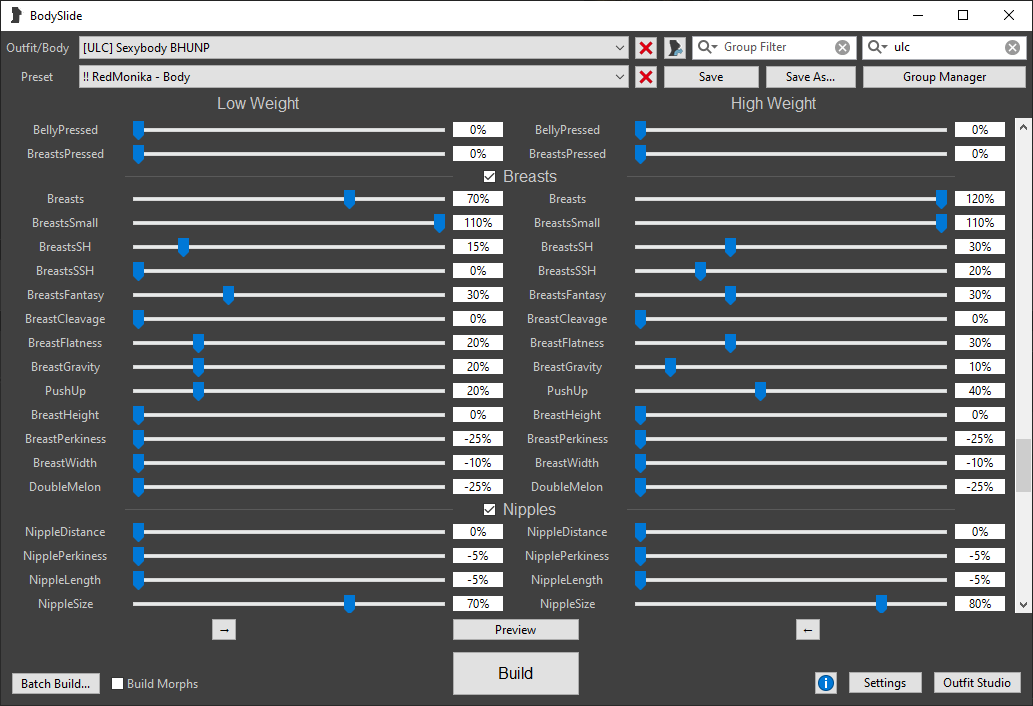Click the high weight NippleSize slider handle
The image size is (1033, 706).
point(881,604)
